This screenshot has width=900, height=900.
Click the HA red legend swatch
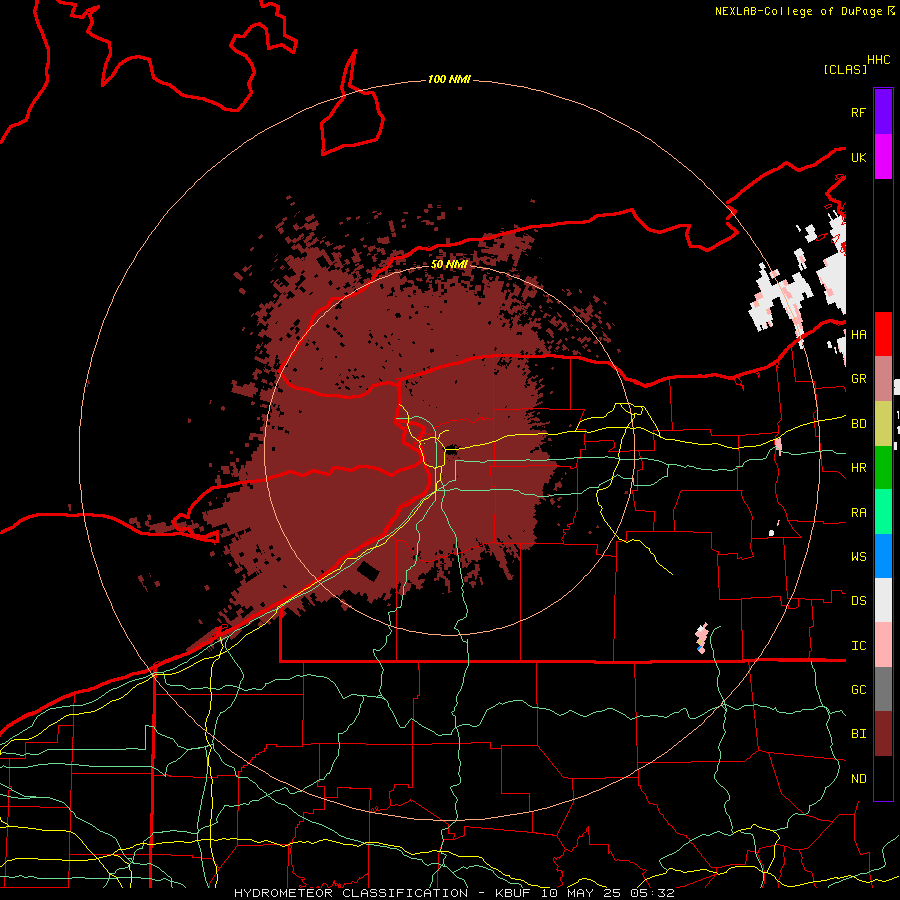(883, 334)
